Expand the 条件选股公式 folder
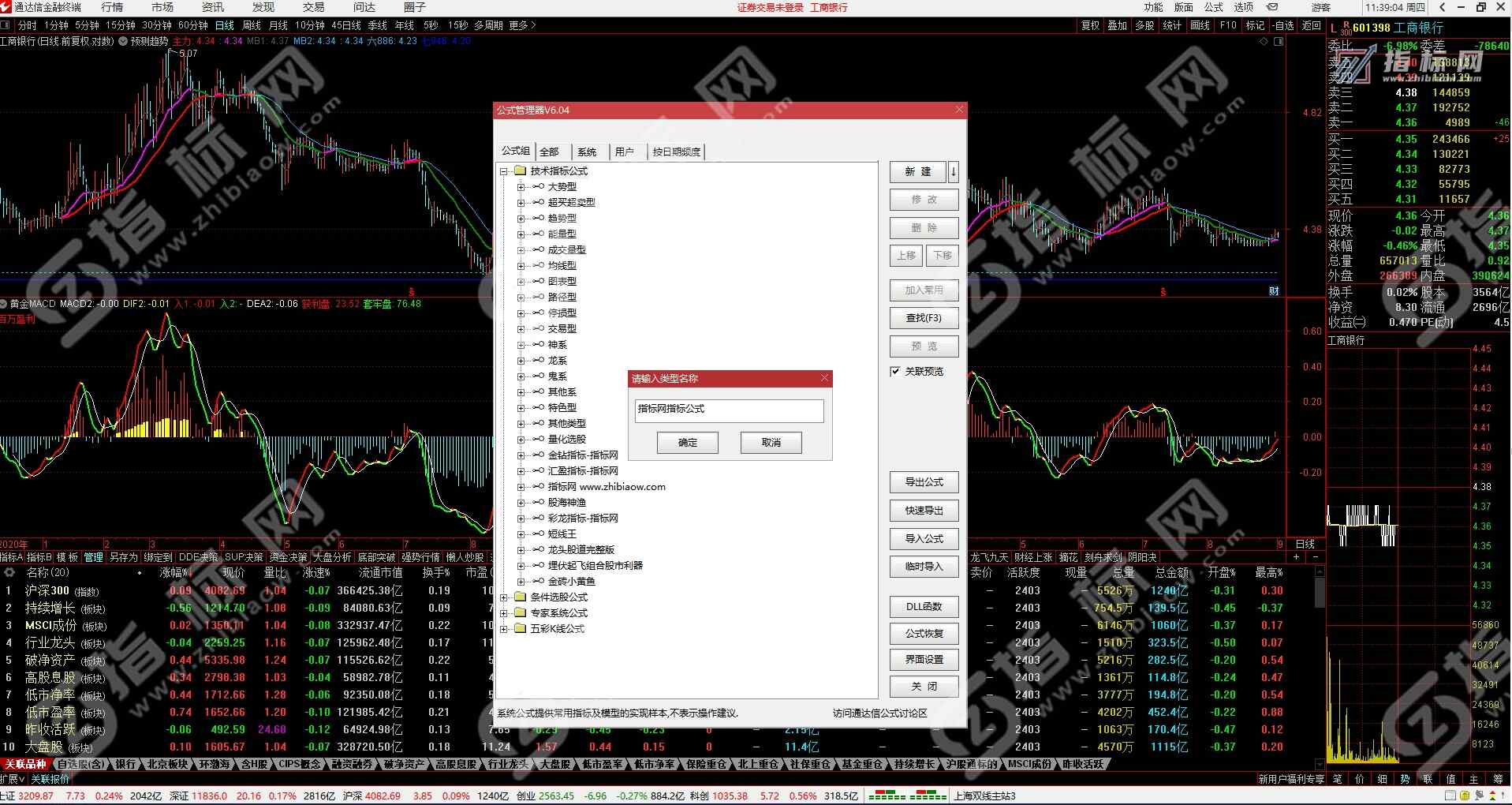Viewport: 1512px width, 805px height. [x=504, y=597]
